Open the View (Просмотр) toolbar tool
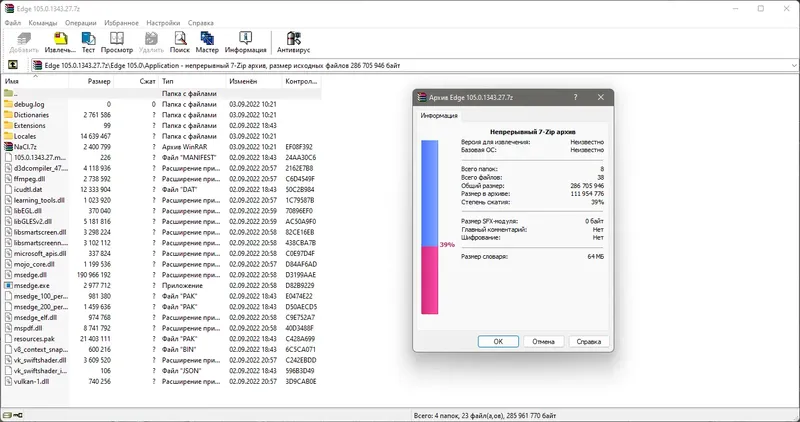800x422 pixels. (117, 42)
